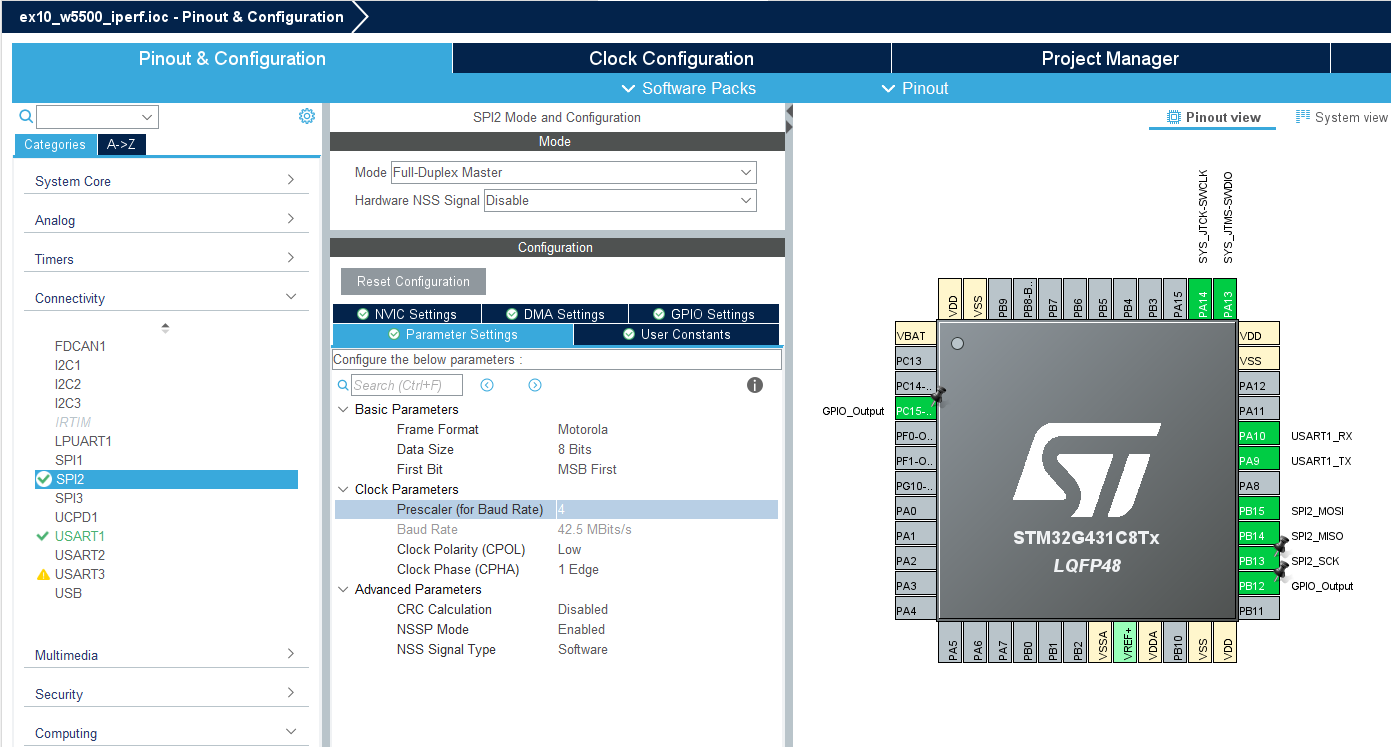Expand Timers category
The image size is (1391, 747).
click(166, 259)
